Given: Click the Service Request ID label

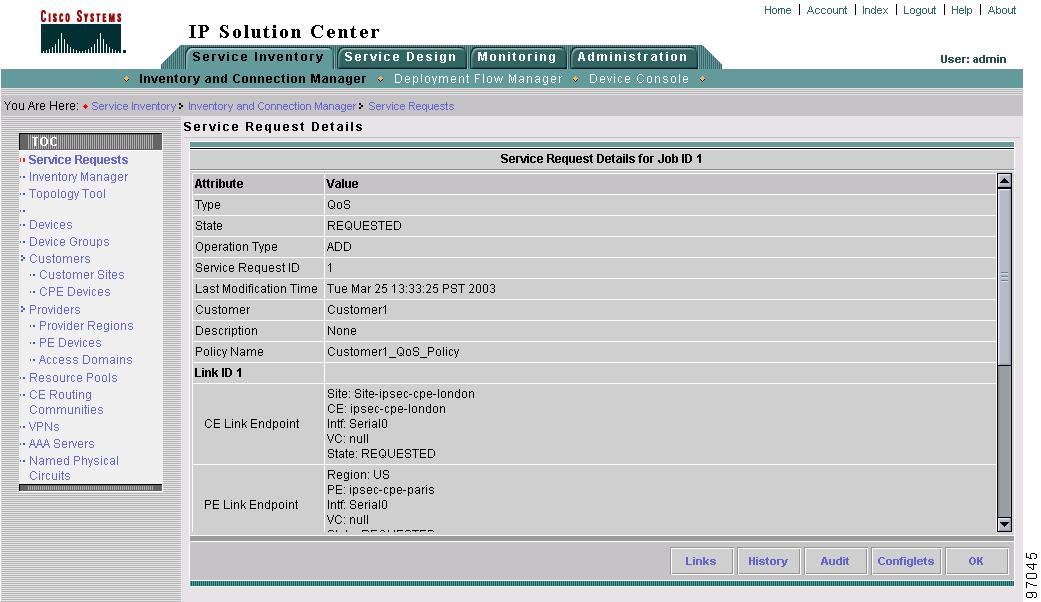Looking at the screenshot, I should coord(247,268).
